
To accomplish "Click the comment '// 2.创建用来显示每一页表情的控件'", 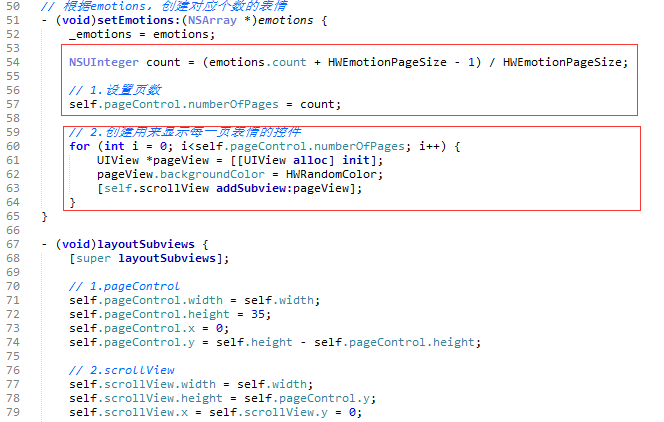I will tap(185, 132).
